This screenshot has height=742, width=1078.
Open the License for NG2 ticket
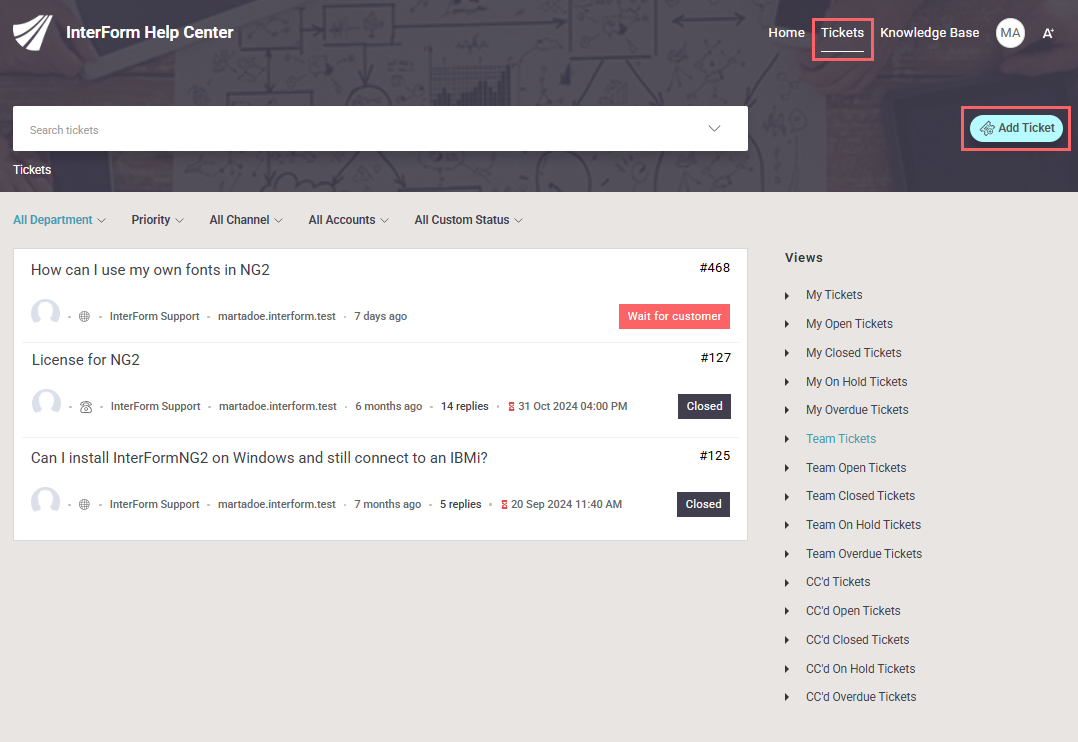click(x=85, y=360)
